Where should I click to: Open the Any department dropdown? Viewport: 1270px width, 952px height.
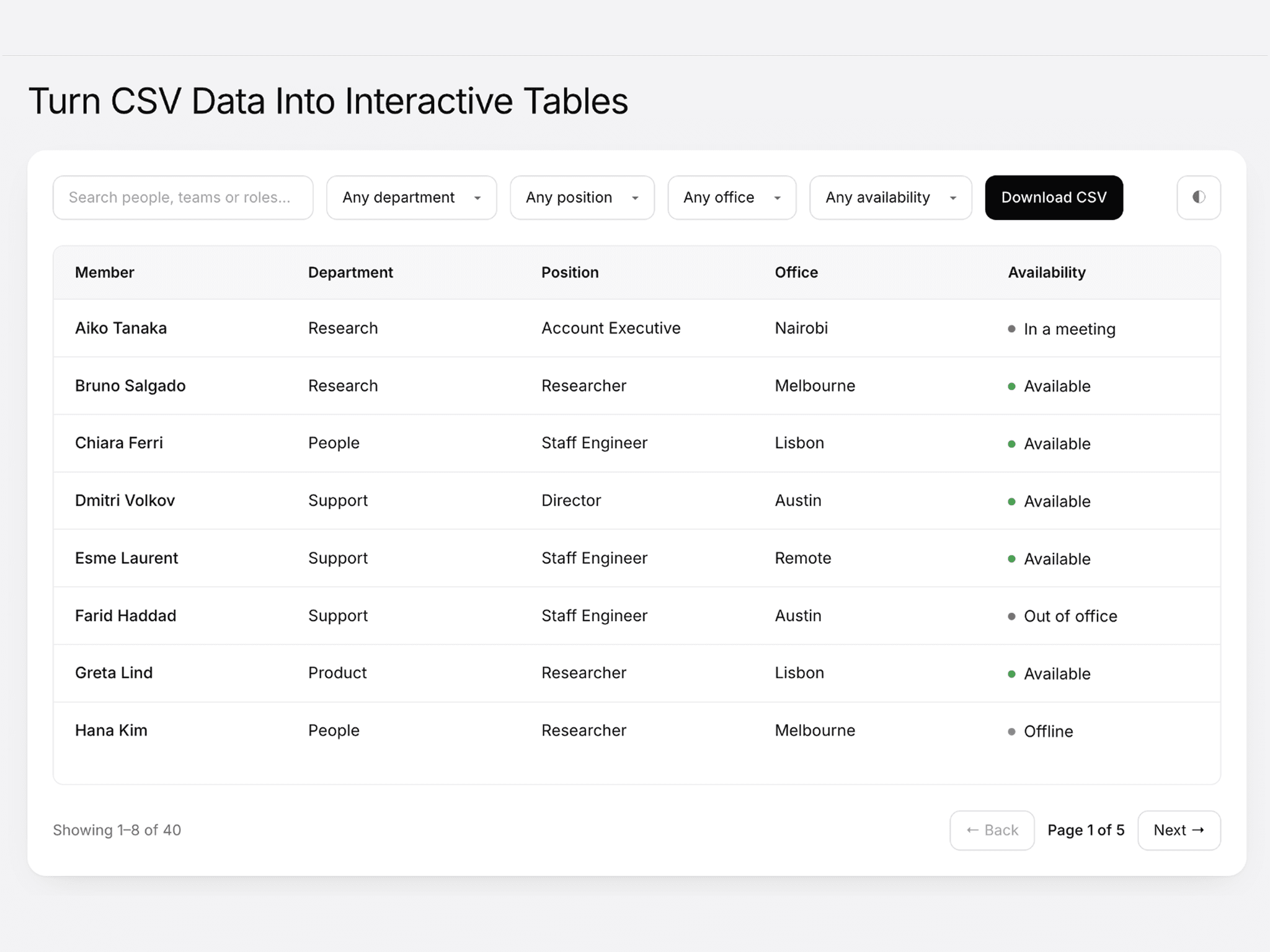(x=411, y=197)
